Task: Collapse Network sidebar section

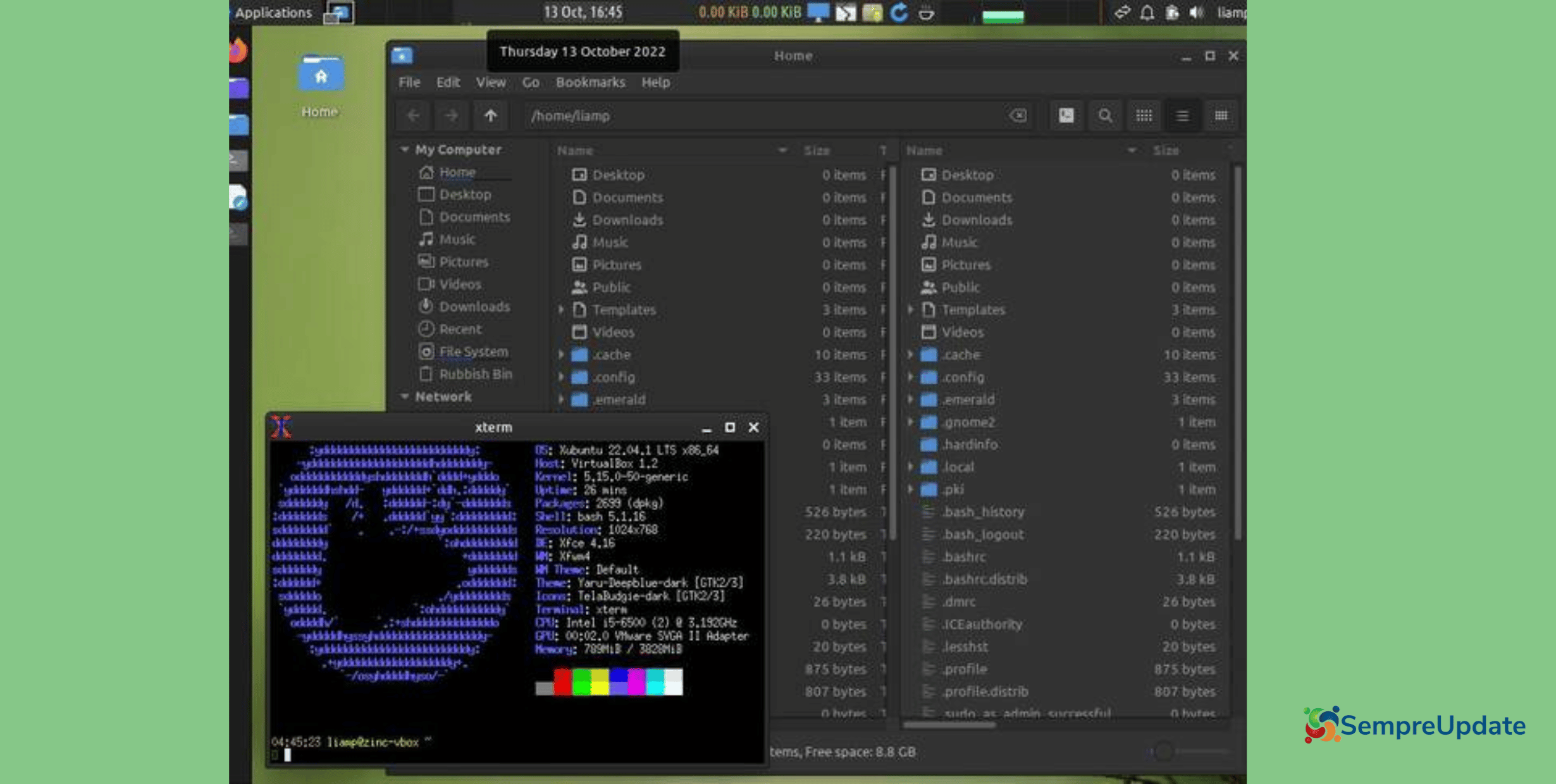Action: point(405,396)
